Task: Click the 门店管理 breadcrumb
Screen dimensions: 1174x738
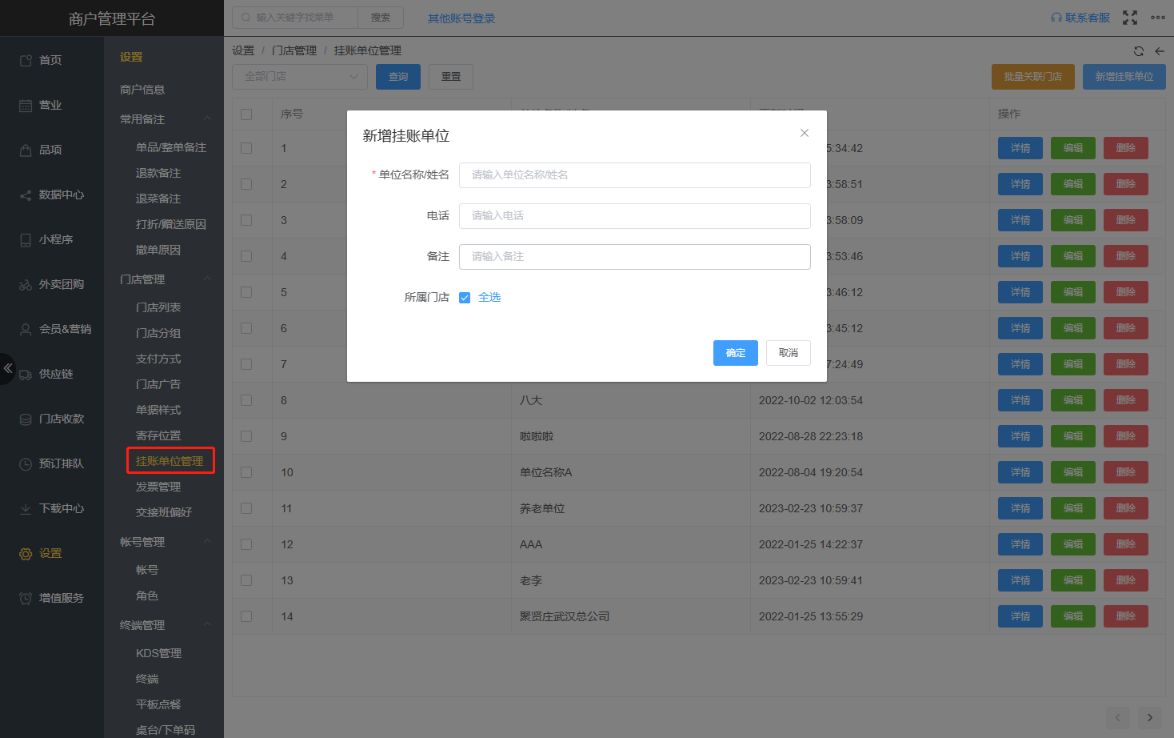Action: 294,50
